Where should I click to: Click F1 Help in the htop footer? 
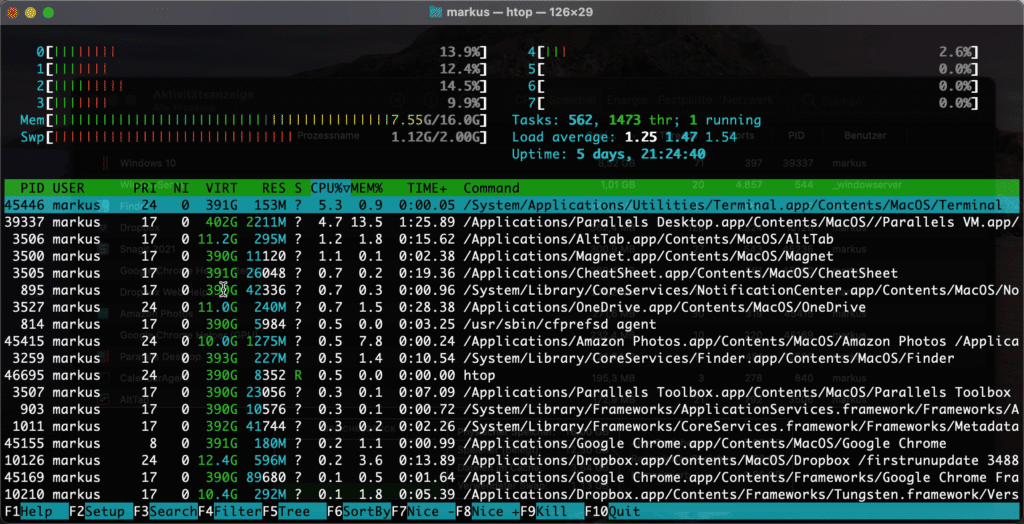[x=36, y=512]
